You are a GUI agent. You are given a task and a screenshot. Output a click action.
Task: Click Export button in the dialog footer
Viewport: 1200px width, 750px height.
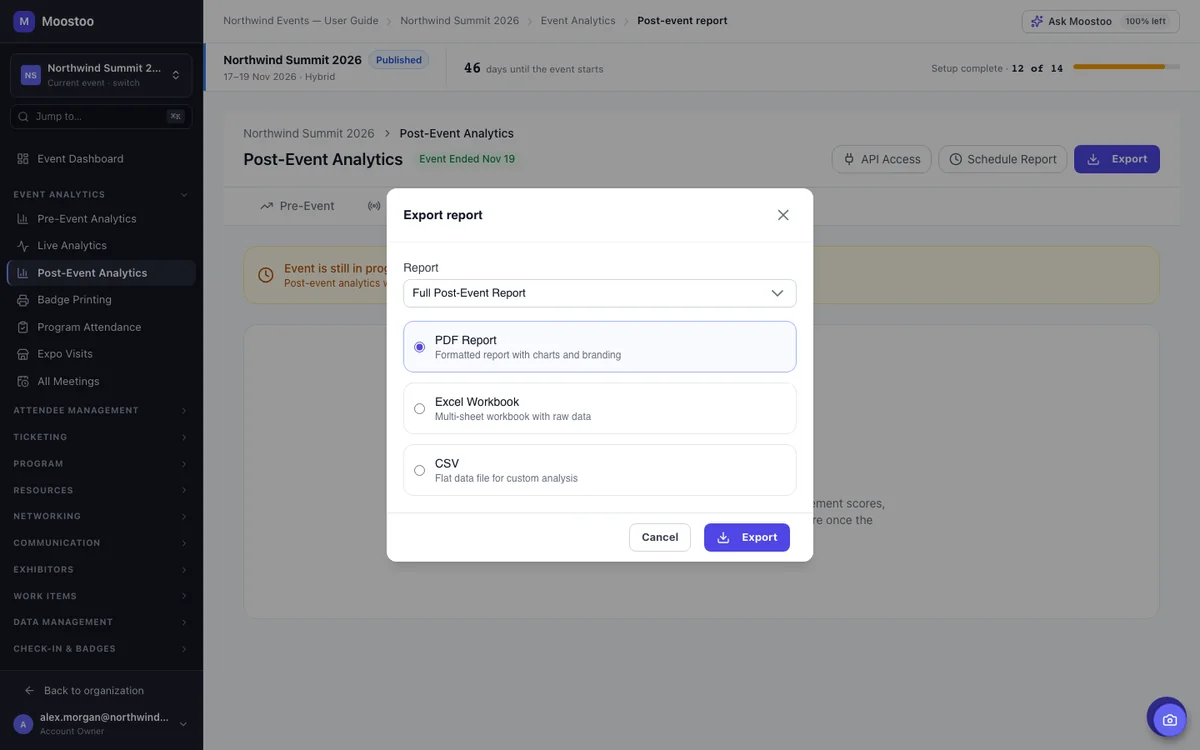click(747, 537)
